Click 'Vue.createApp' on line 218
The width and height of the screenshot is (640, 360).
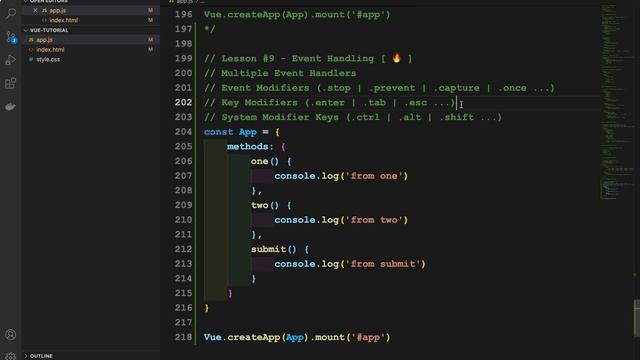[242, 337]
